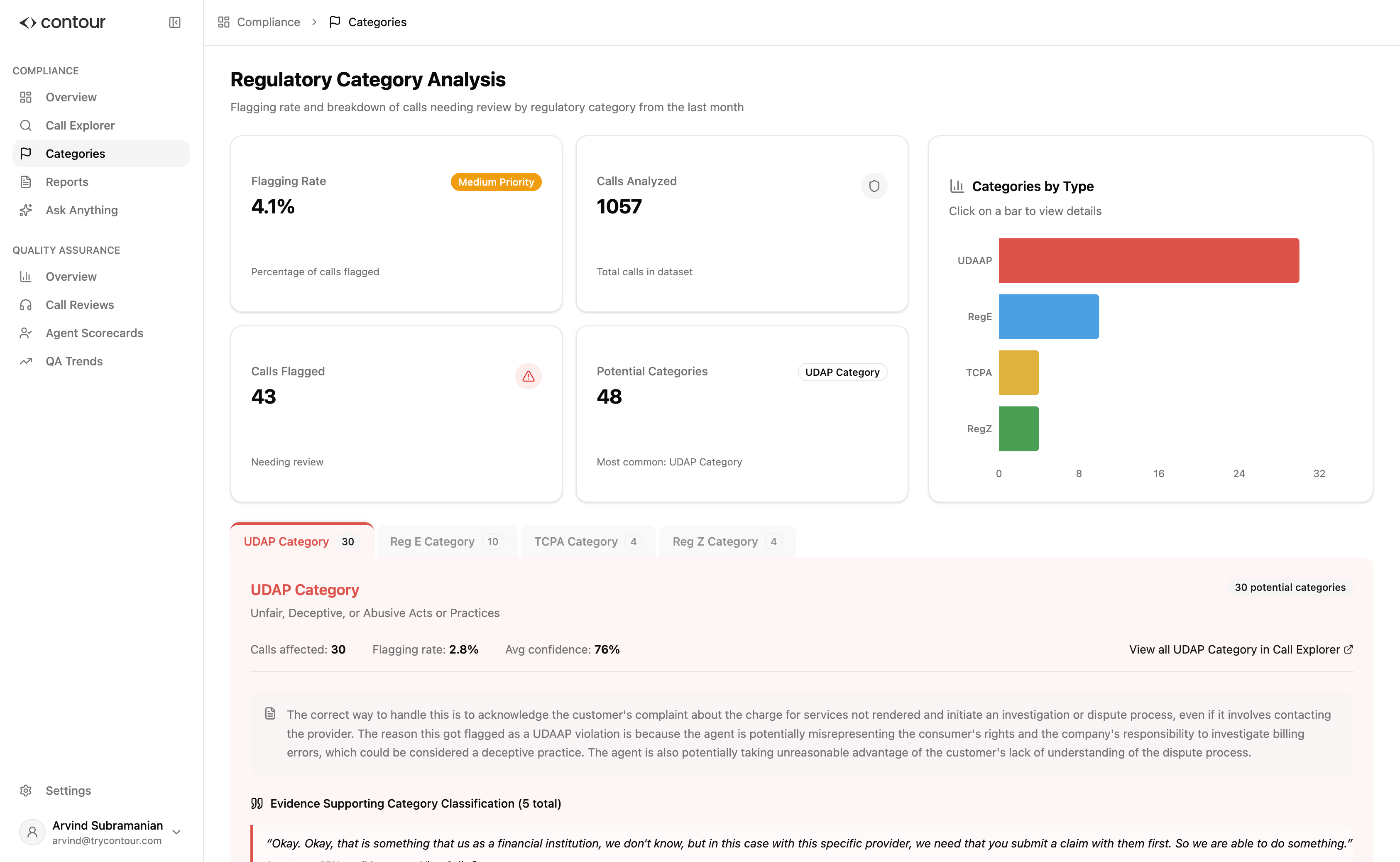Open Agent Scorecards user icon

[x=26, y=333]
